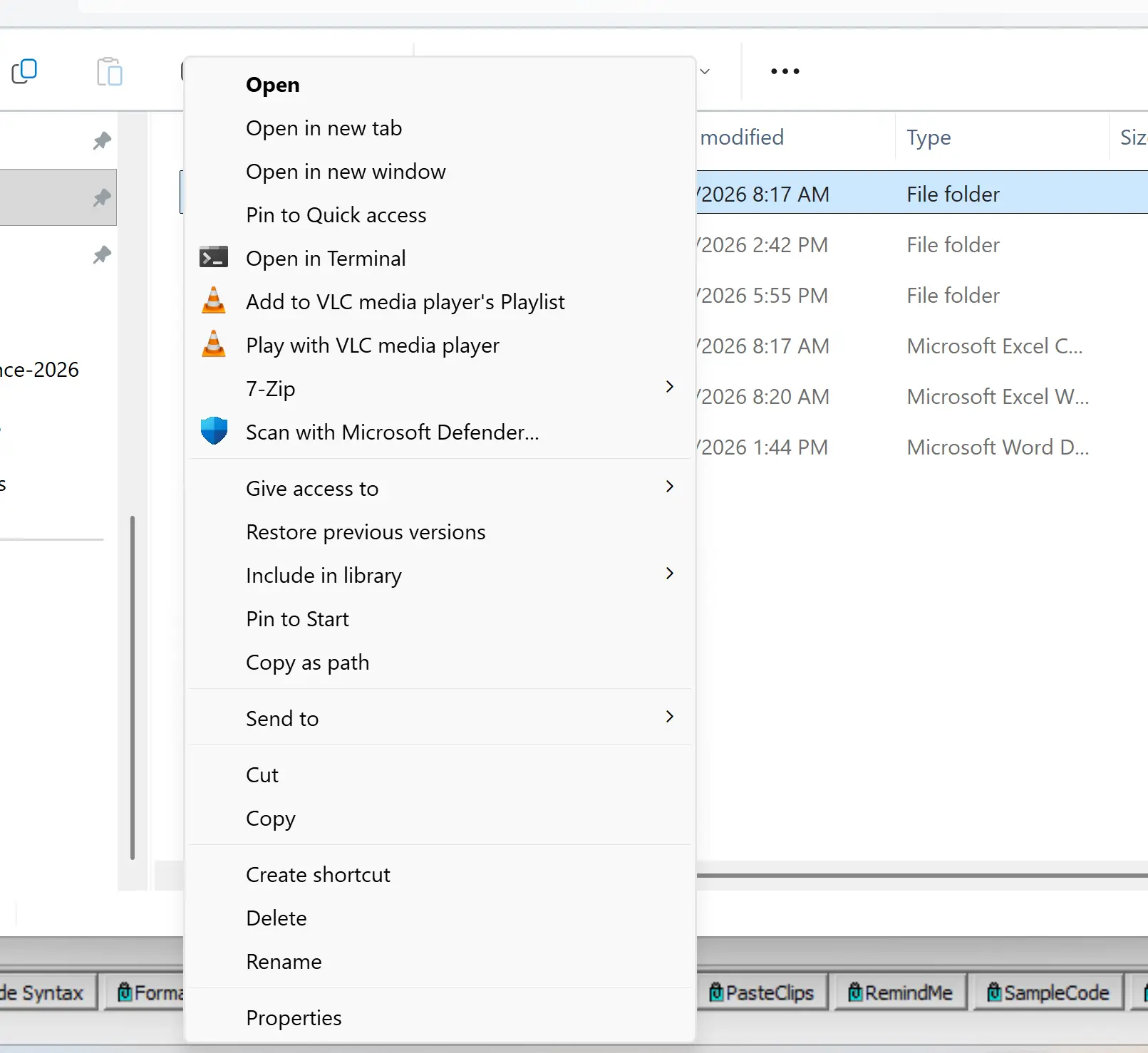Screen dimensions: 1148x1053
Task: Open the See more ellipsis menu
Action: click(785, 71)
